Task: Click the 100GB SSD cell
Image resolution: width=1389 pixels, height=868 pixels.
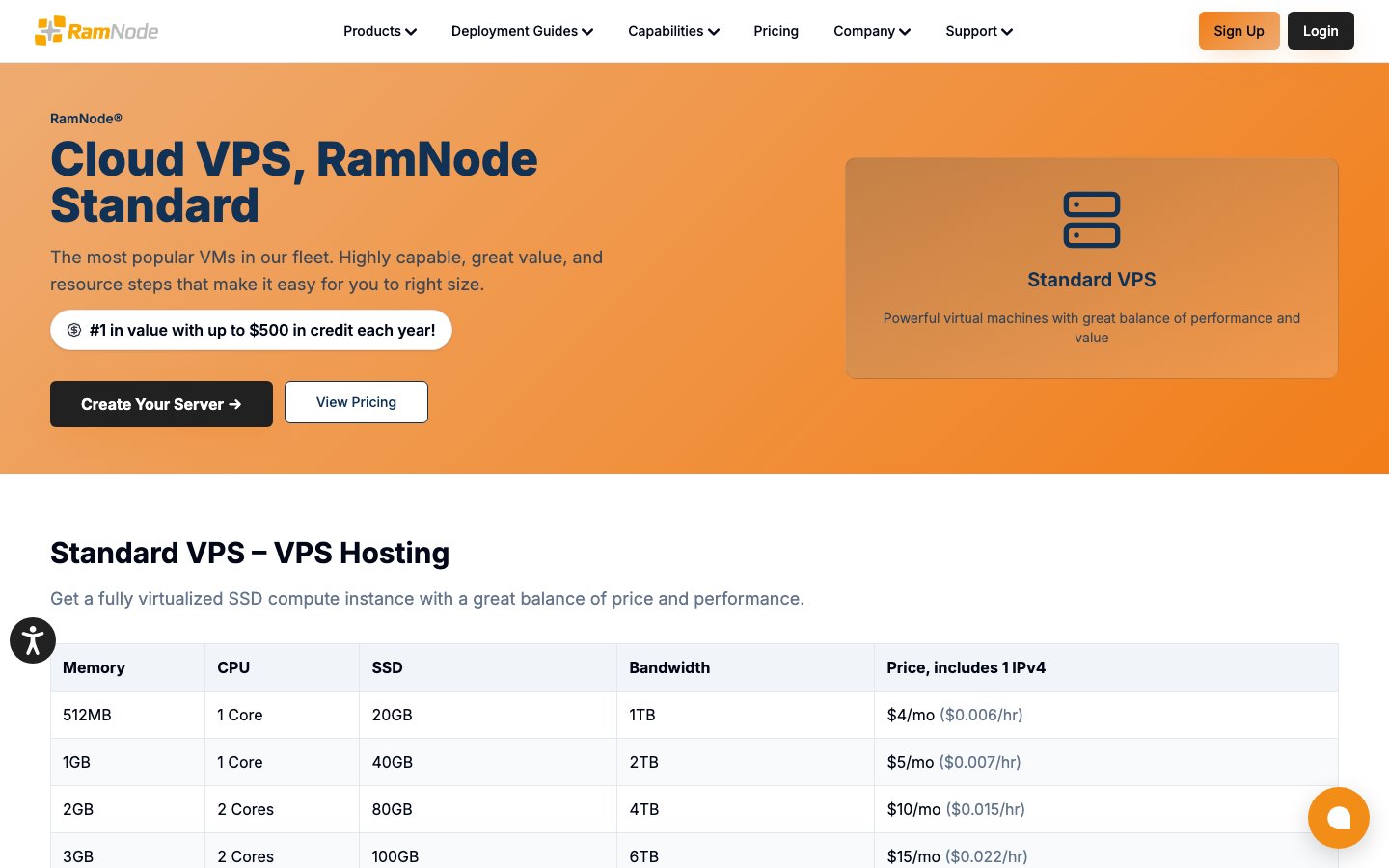Action: [488, 853]
